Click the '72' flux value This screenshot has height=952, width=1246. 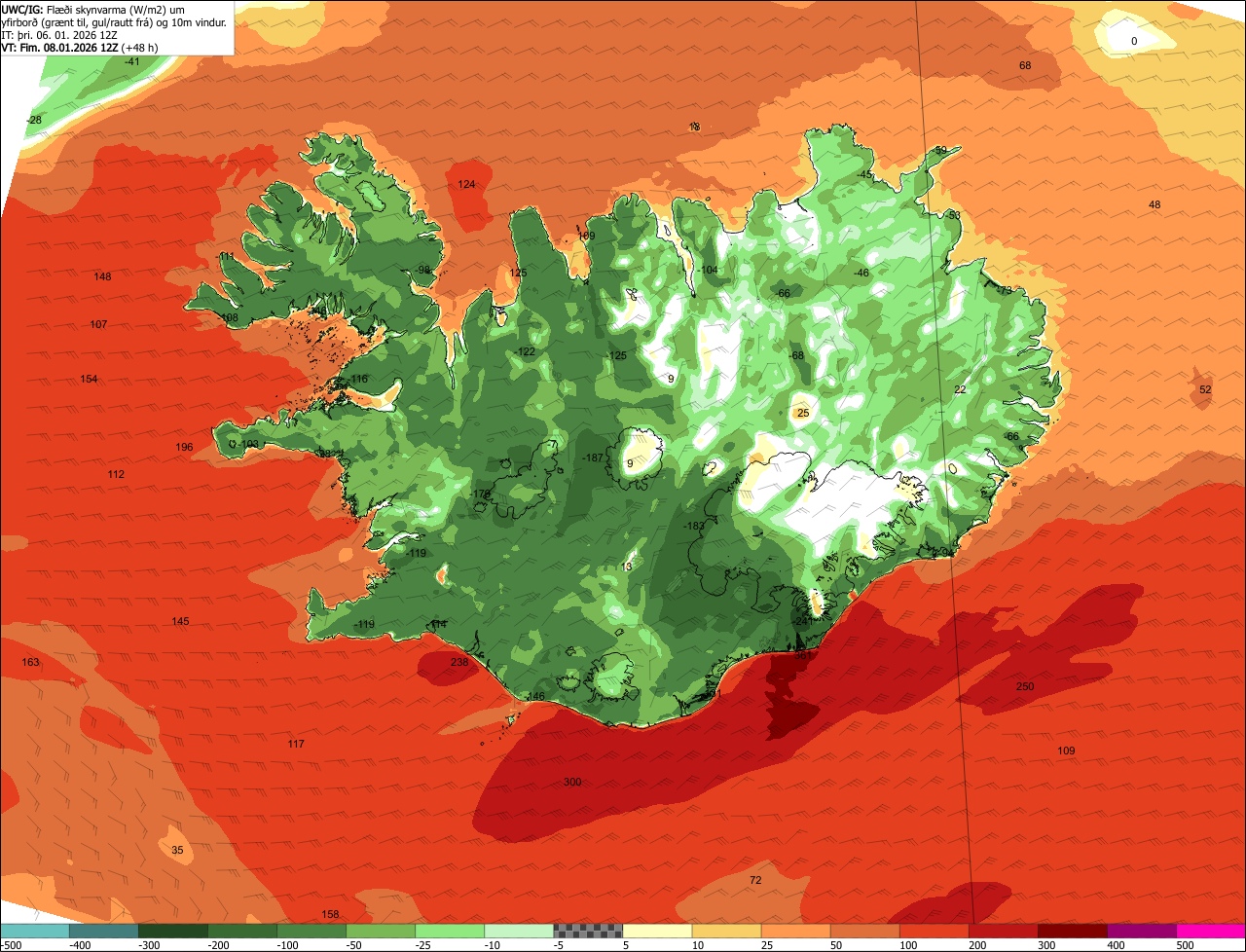(x=755, y=880)
